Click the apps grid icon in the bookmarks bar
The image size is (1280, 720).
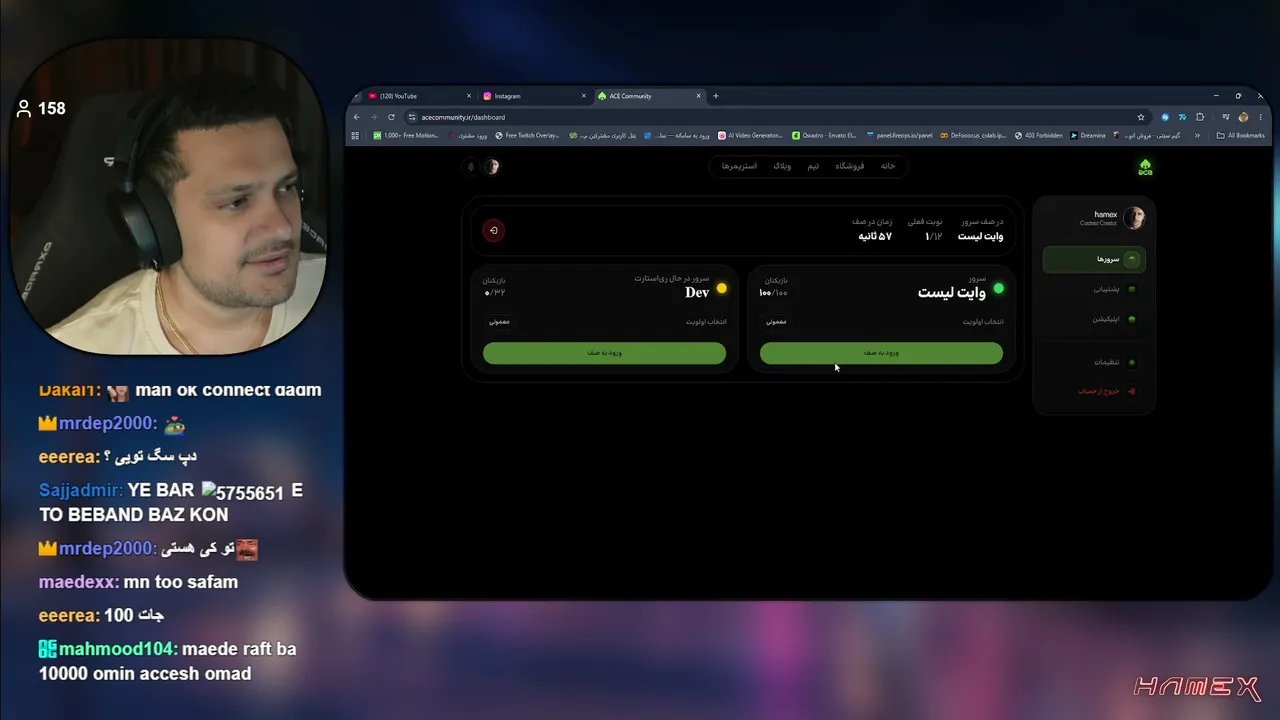(355, 135)
